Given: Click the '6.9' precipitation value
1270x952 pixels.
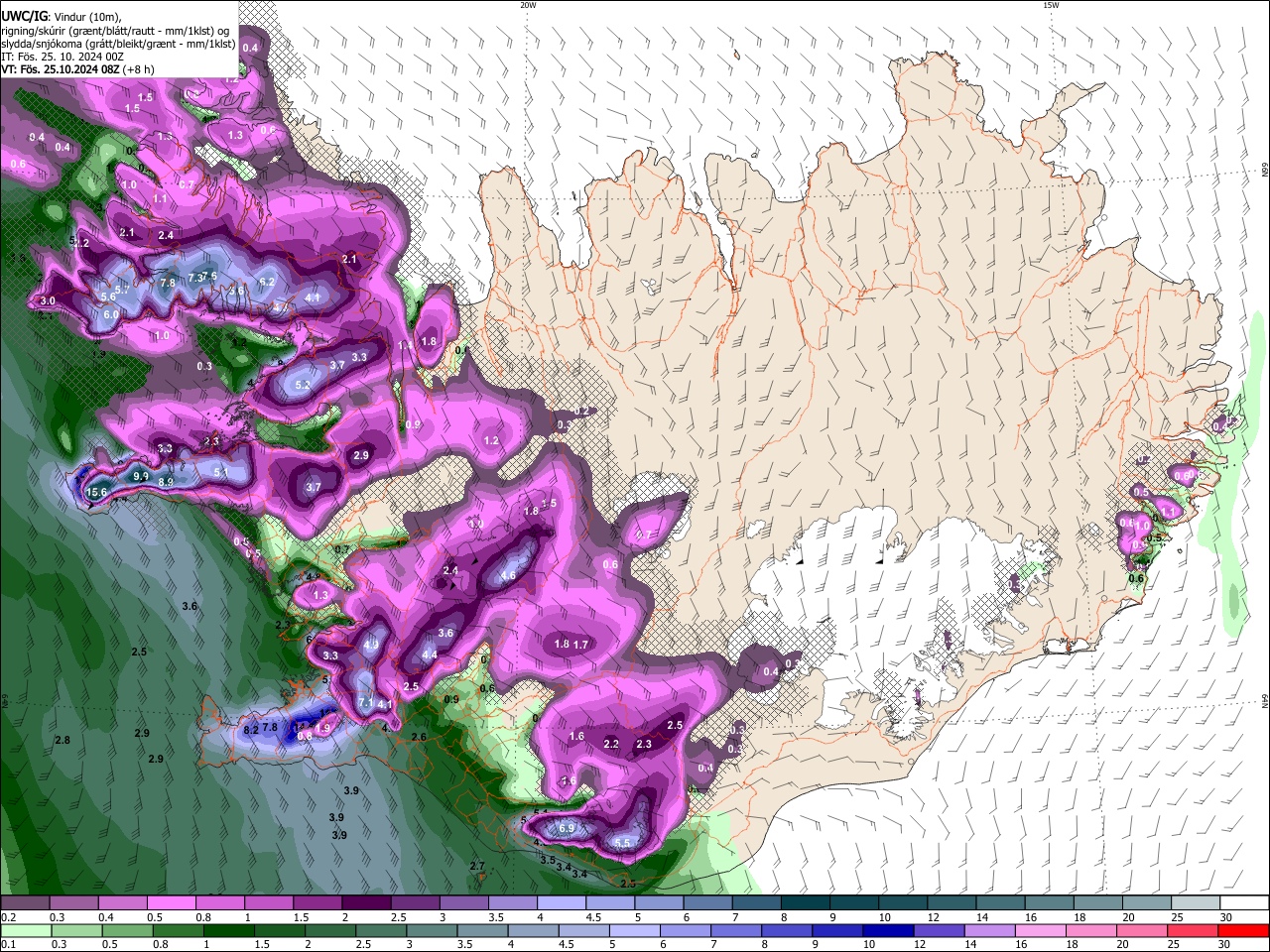Looking at the screenshot, I should point(568,828).
